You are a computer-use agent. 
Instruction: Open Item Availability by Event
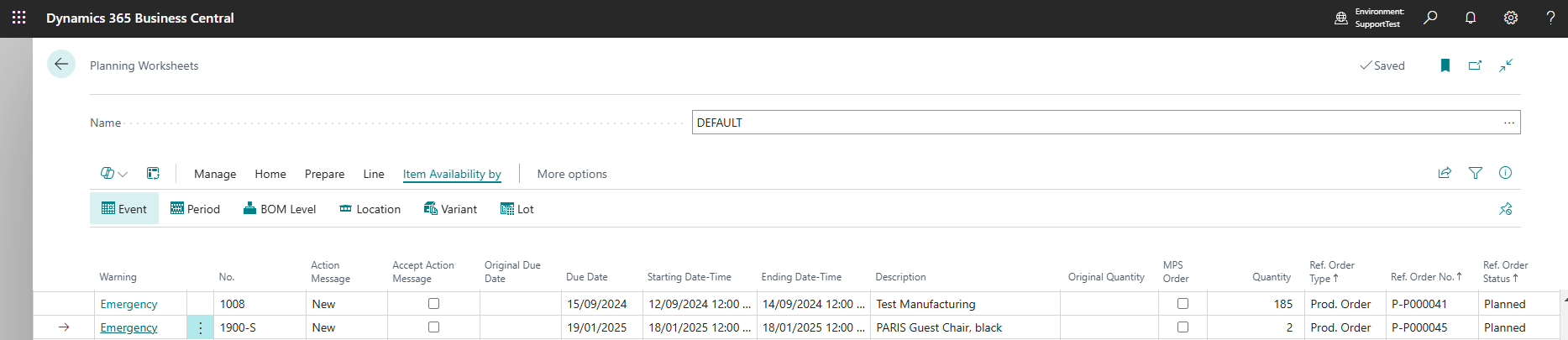[124, 209]
